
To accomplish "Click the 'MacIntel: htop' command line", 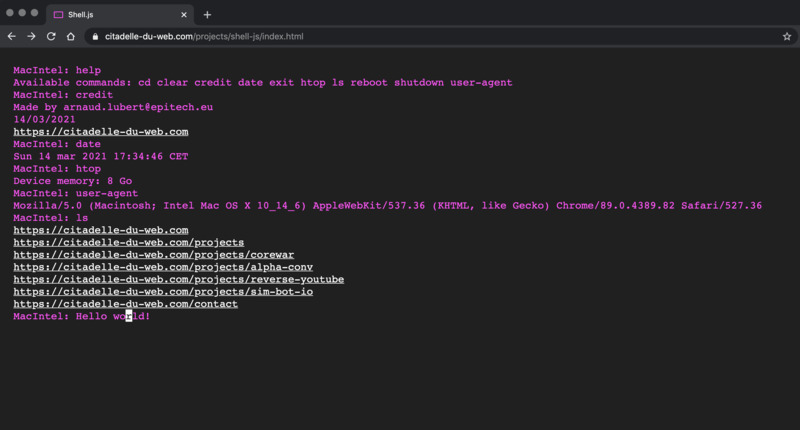I will 57,169.
